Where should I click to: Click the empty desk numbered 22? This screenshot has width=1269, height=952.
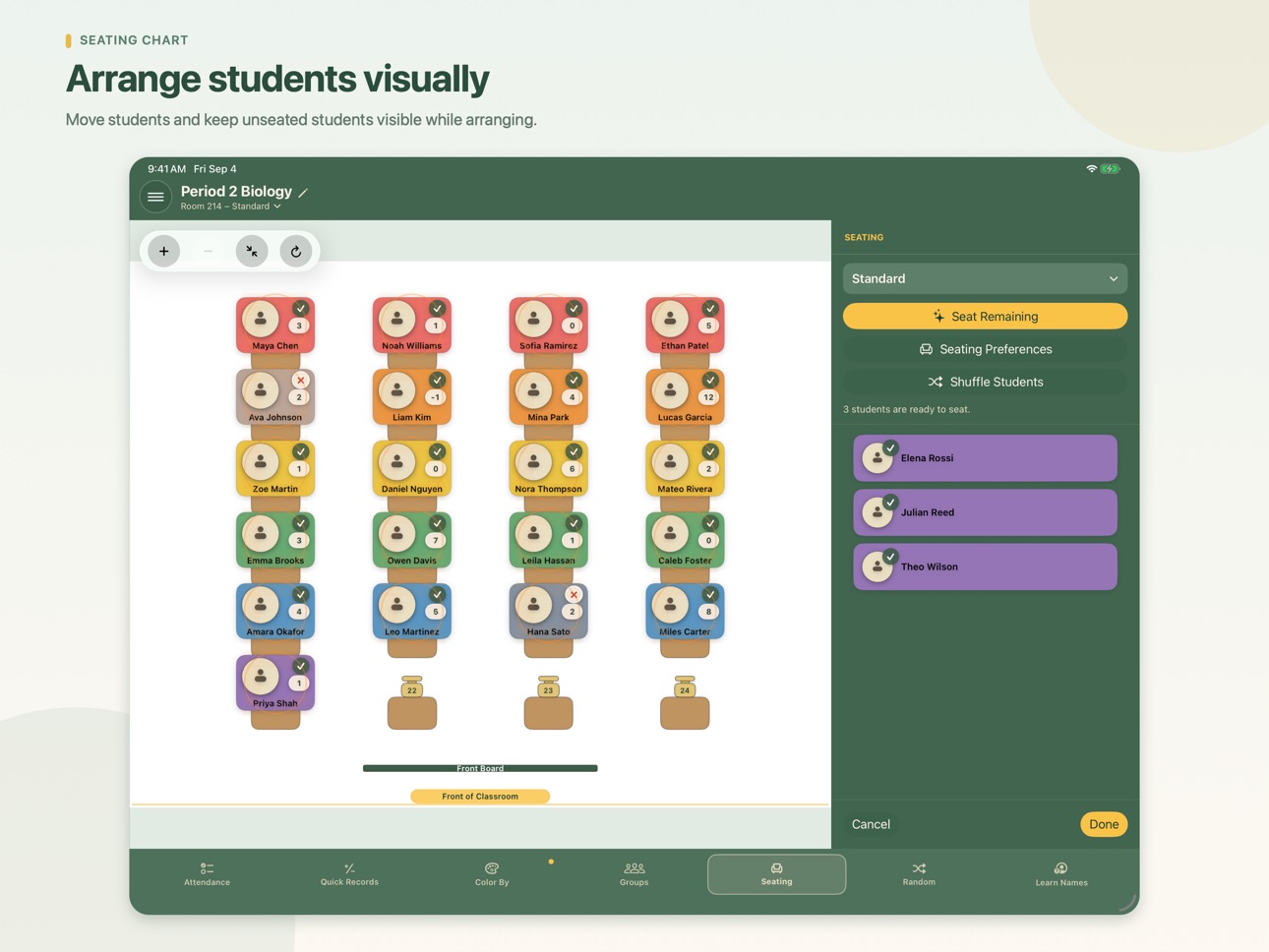click(x=412, y=702)
